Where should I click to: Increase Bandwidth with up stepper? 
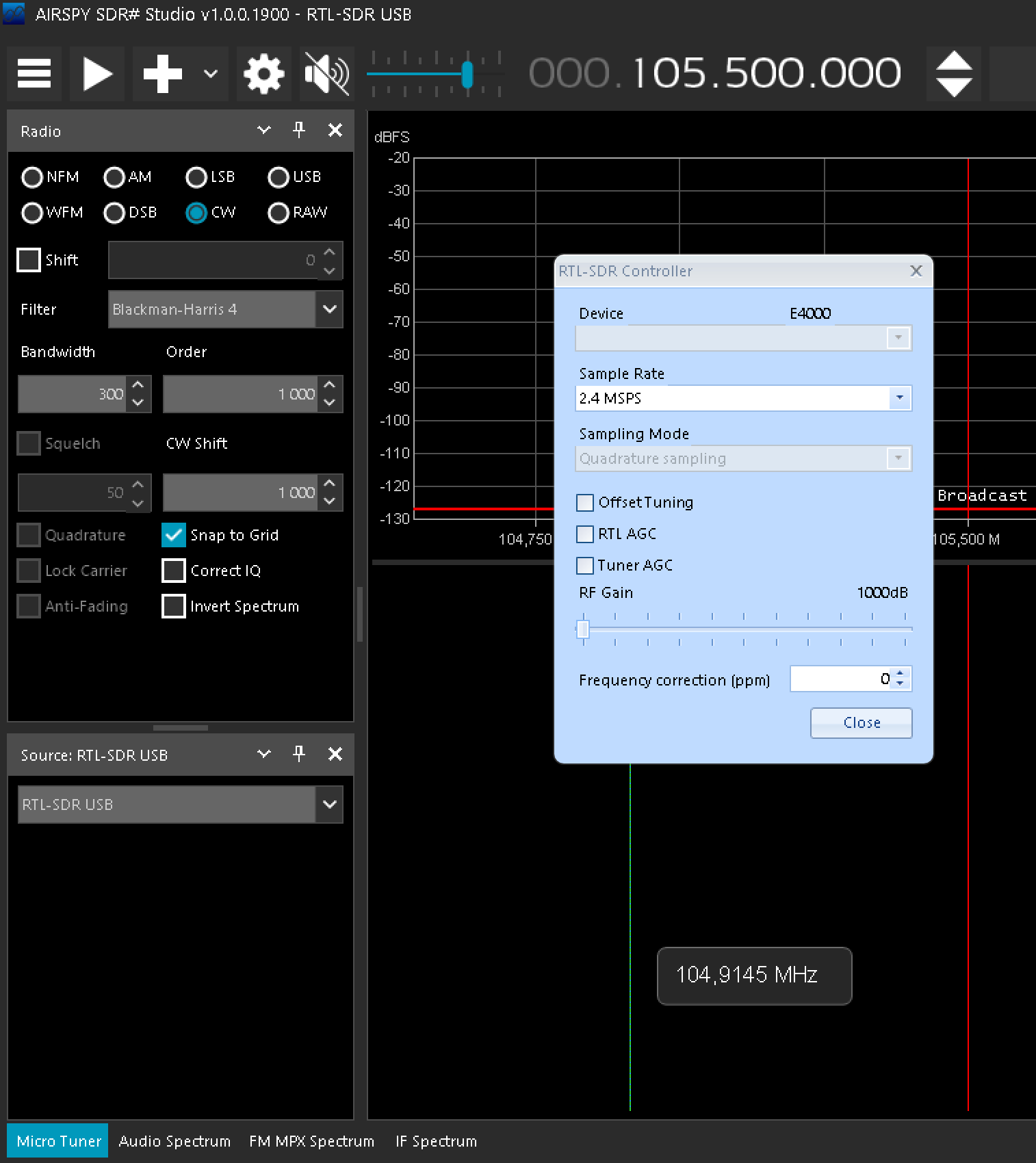click(138, 385)
